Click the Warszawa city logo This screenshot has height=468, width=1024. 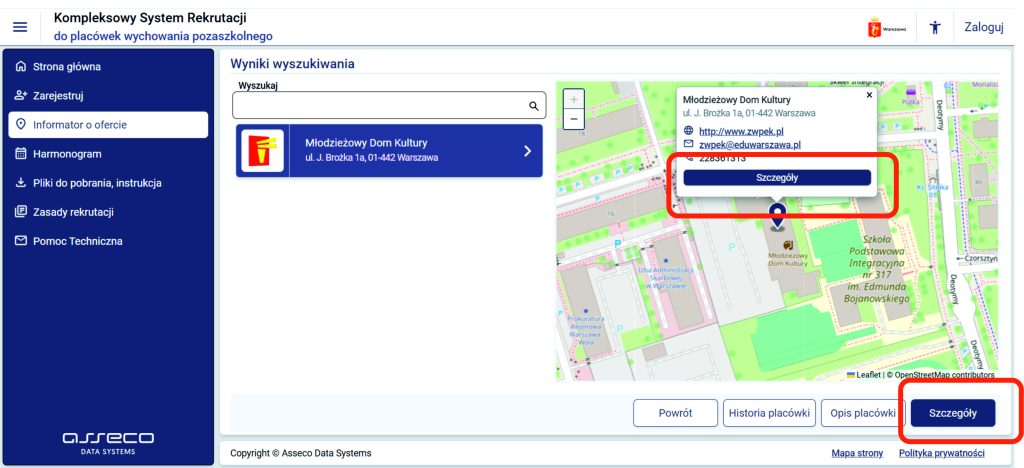click(x=886, y=28)
